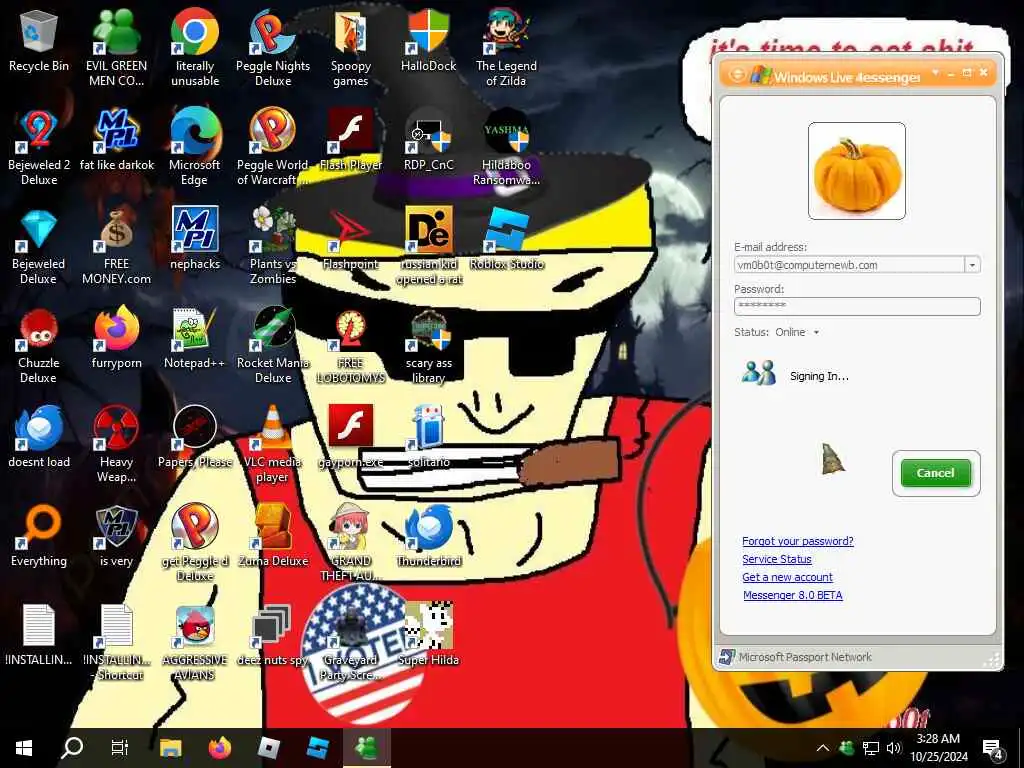Open Messenger title bar menu arrow

click(x=935, y=72)
